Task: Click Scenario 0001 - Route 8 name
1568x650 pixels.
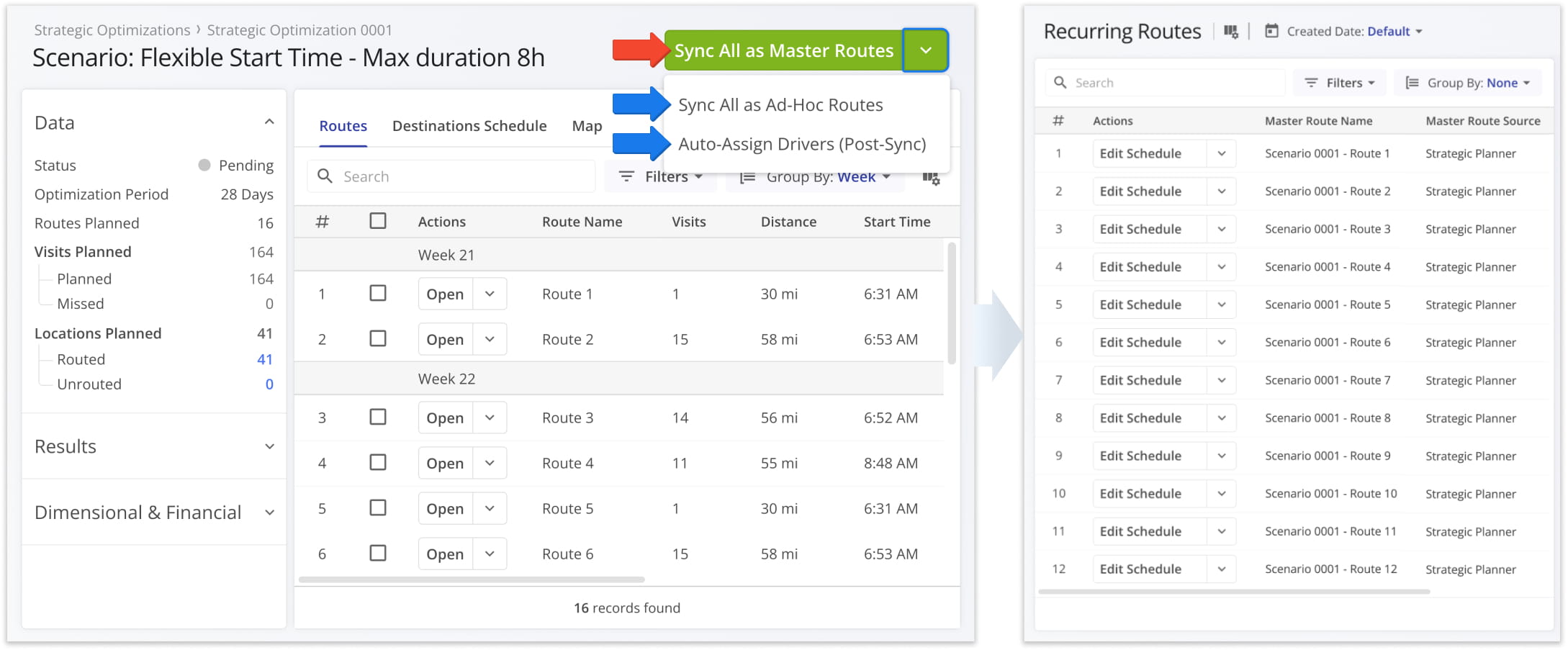Action: [x=1328, y=418]
